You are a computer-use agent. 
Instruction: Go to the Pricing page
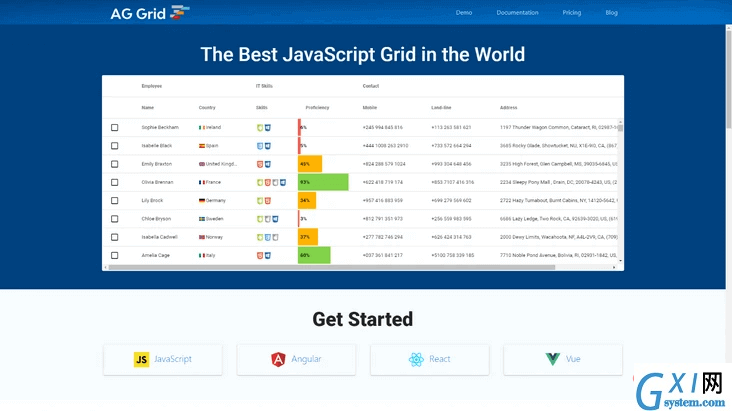point(571,13)
